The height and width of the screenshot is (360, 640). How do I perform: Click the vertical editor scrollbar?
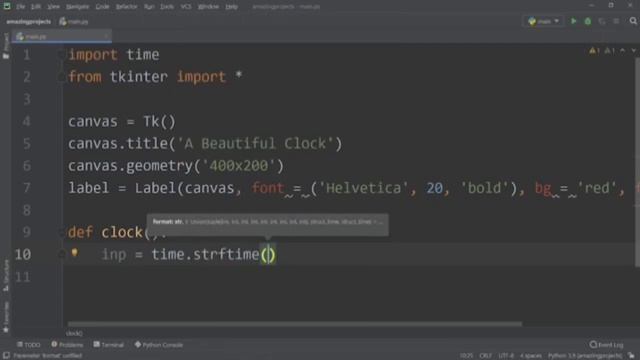click(x=637, y=162)
